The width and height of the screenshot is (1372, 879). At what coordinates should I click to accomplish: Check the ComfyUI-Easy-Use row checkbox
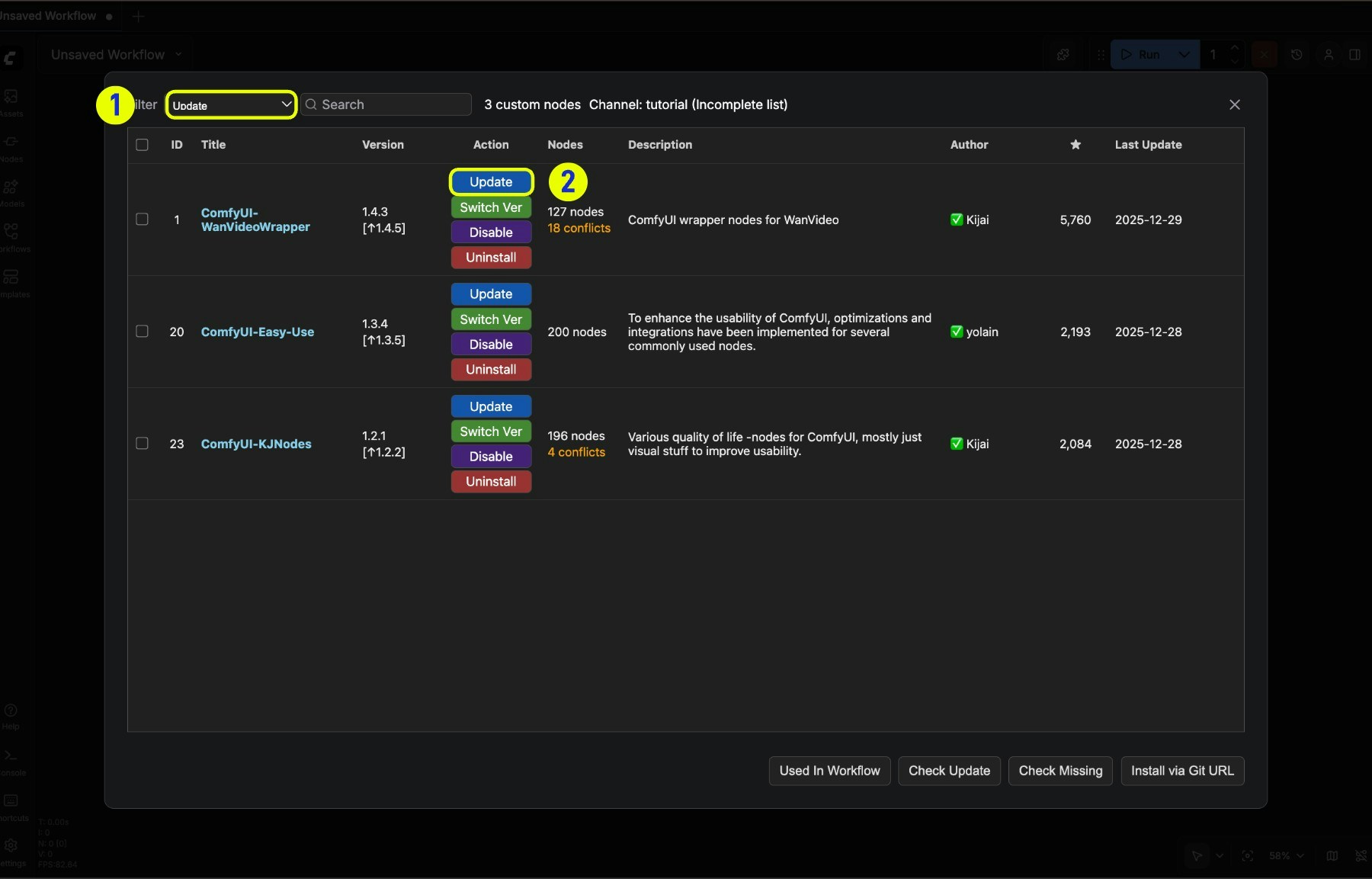click(142, 332)
